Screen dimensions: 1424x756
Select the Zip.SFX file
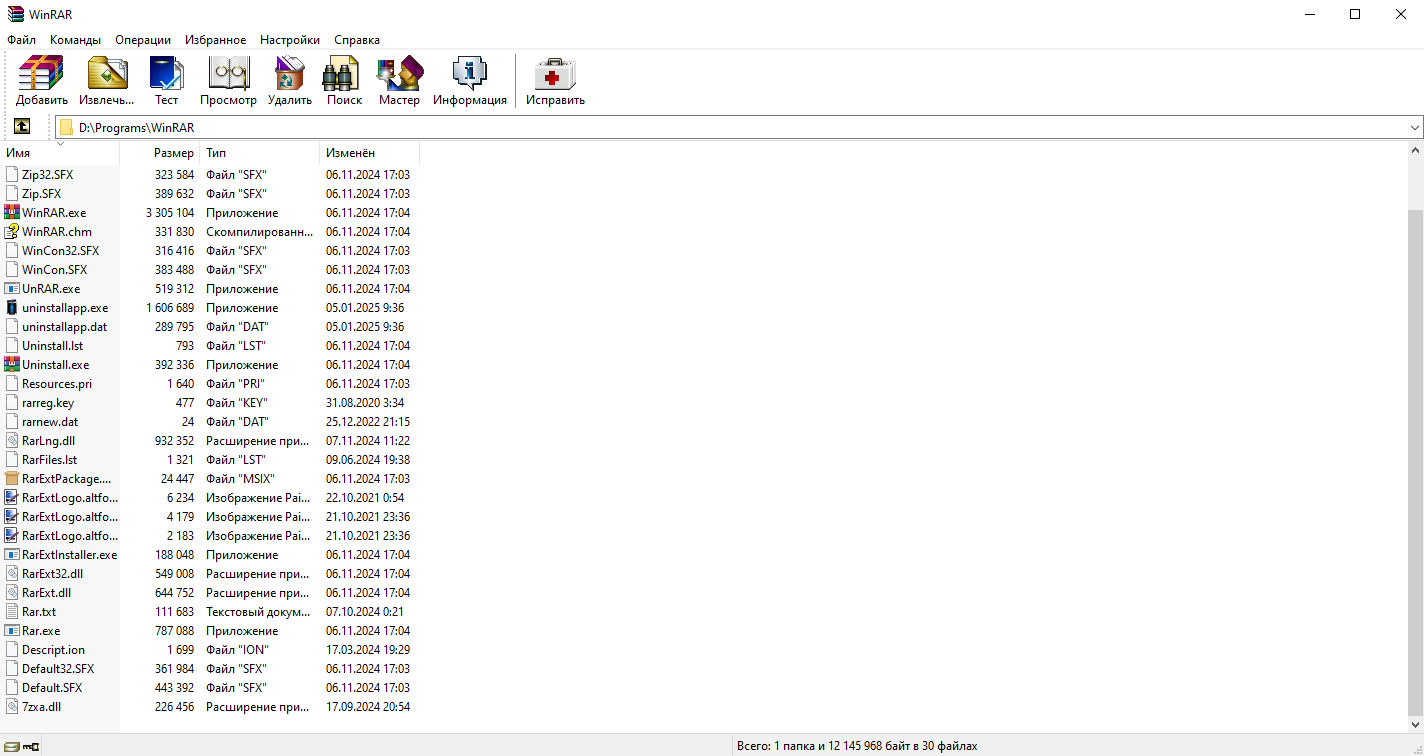coord(41,194)
